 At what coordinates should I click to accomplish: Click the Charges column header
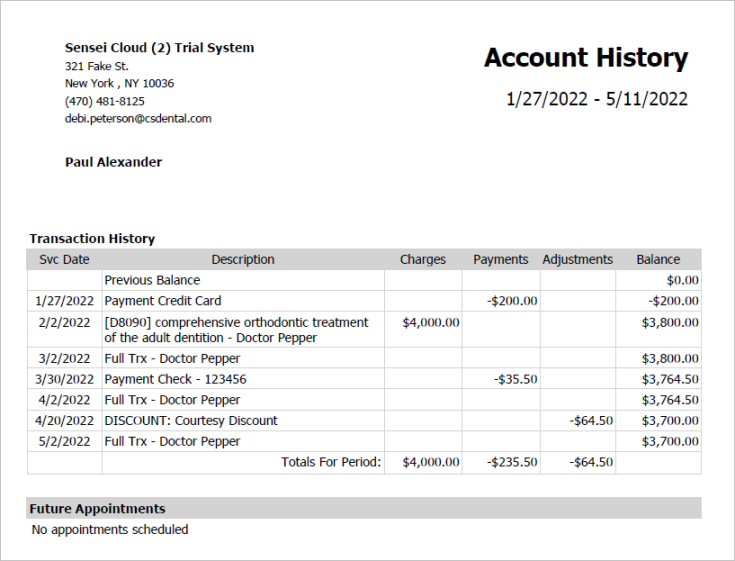(x=423, y=259)
